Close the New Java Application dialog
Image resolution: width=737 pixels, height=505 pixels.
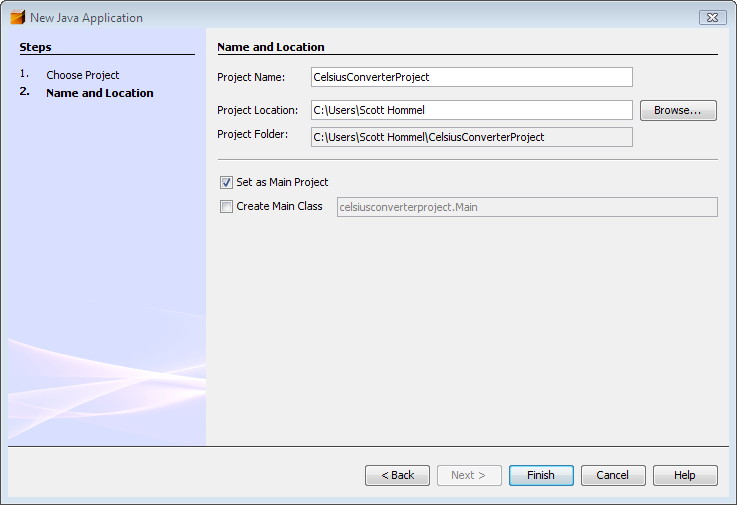click(711, 17)
